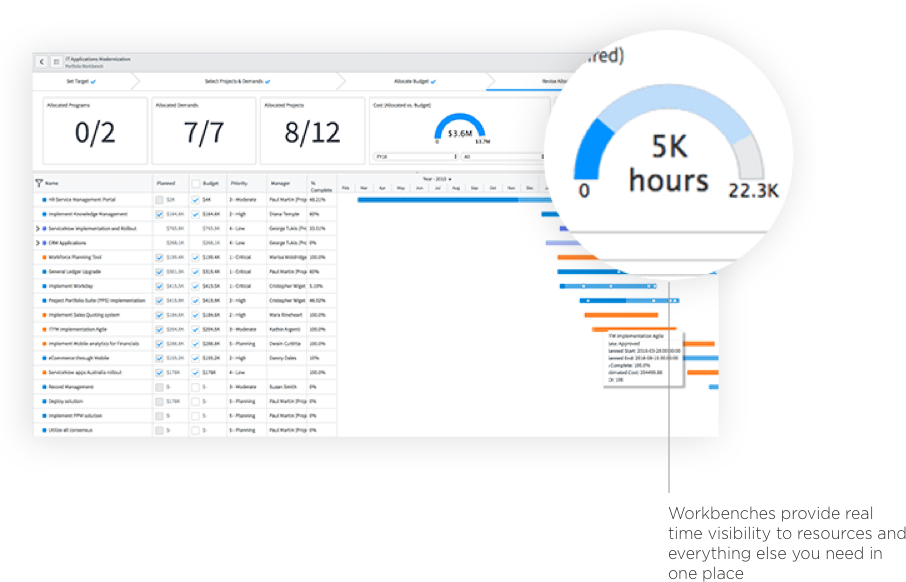Uncheck the Budget box for Implement Knowledge Management
This screenshot has width=906, height=582.
[x=196, y=214]
